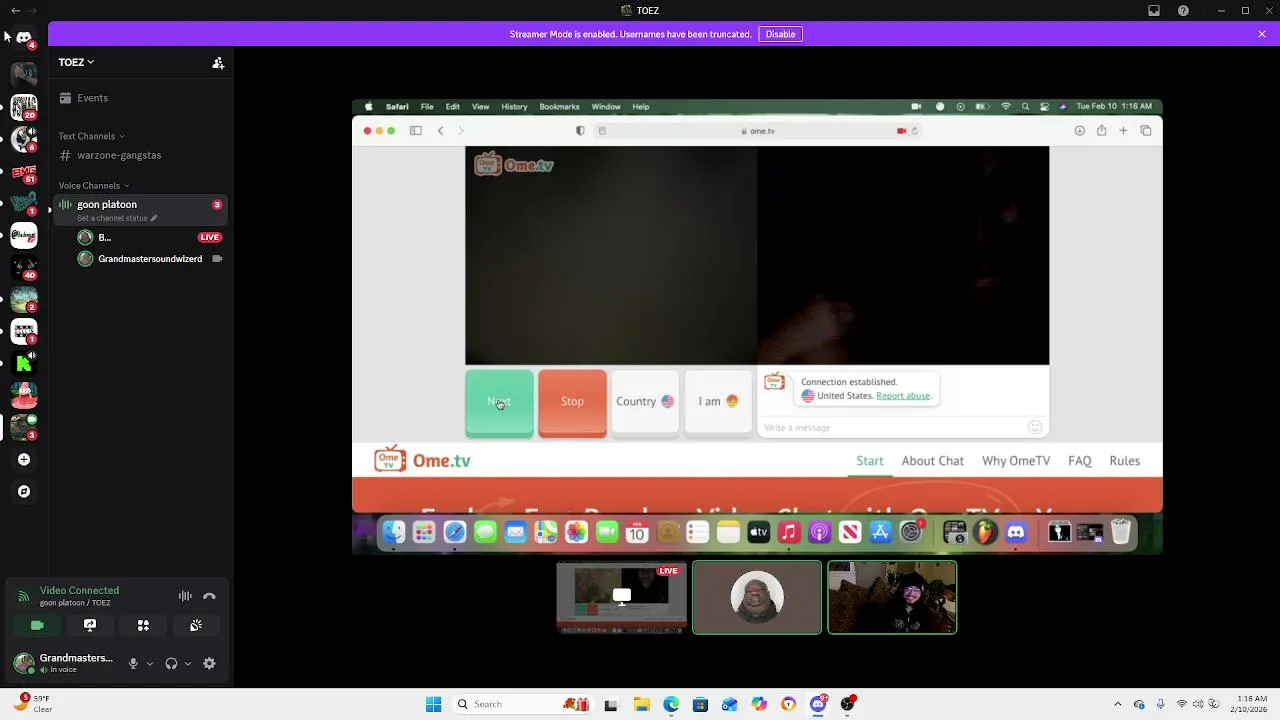This screenshot has width=1280, height=720.
Task: Collapse the Voice Channels category
Action: (x=93, y=185)
